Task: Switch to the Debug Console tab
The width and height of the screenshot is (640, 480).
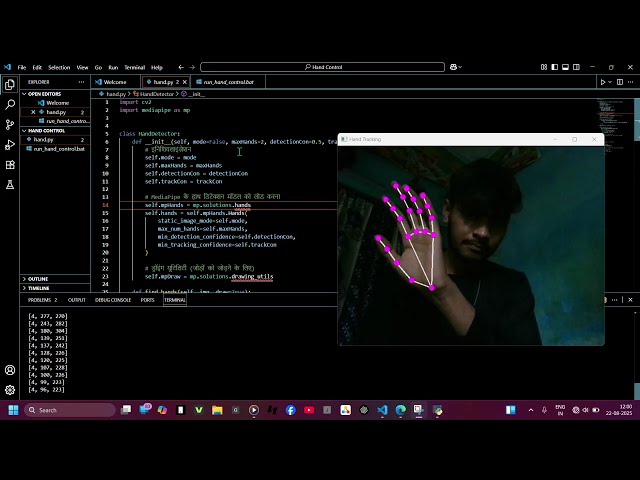Action: click(x=113, y=300)
